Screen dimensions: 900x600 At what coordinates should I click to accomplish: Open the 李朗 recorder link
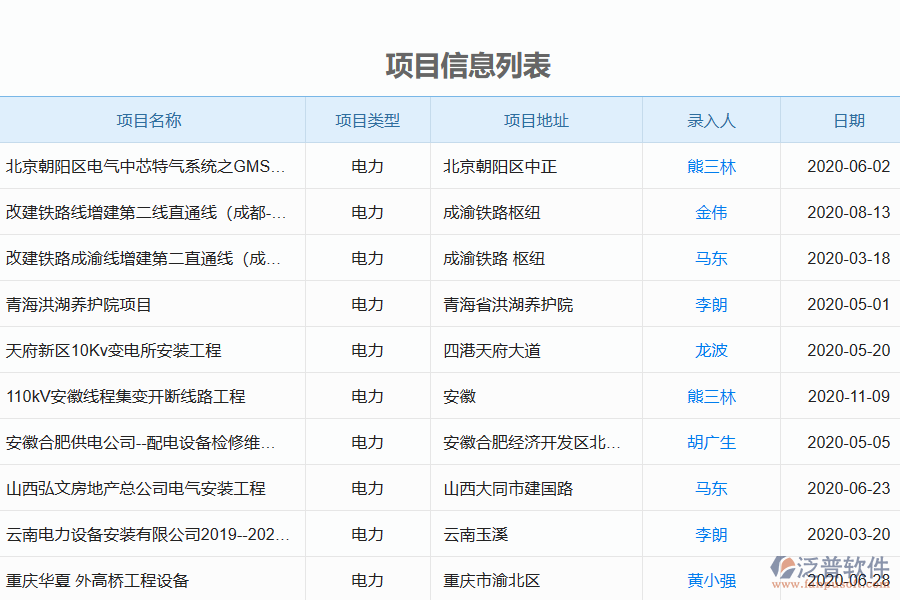[x=711, y=304]
